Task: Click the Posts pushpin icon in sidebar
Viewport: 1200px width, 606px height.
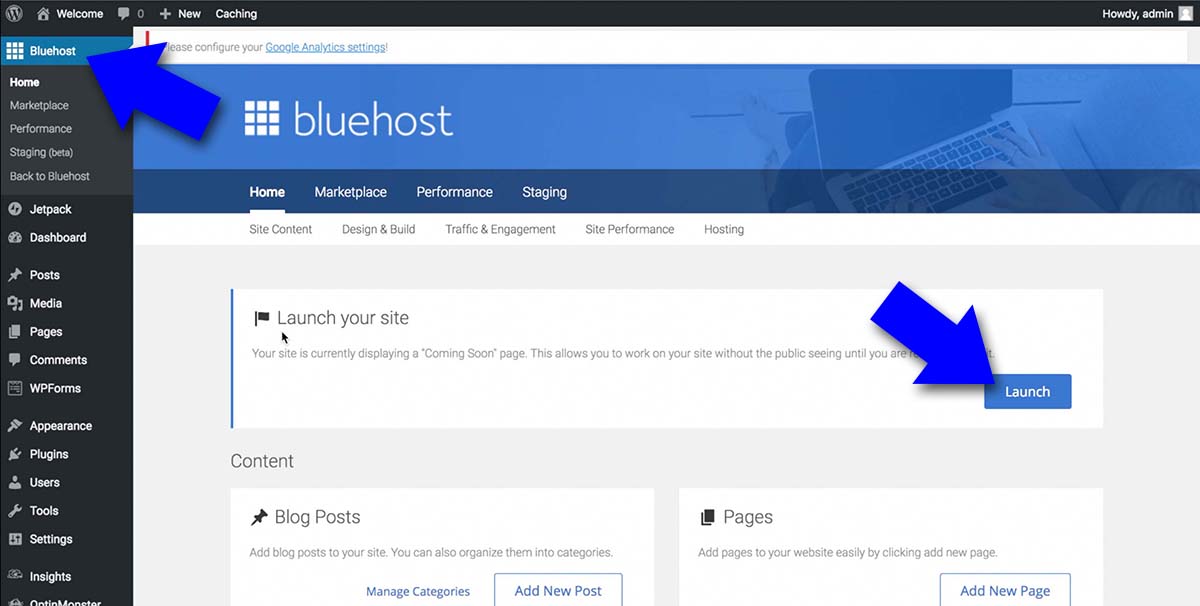Action: click(x=15, y=275)
